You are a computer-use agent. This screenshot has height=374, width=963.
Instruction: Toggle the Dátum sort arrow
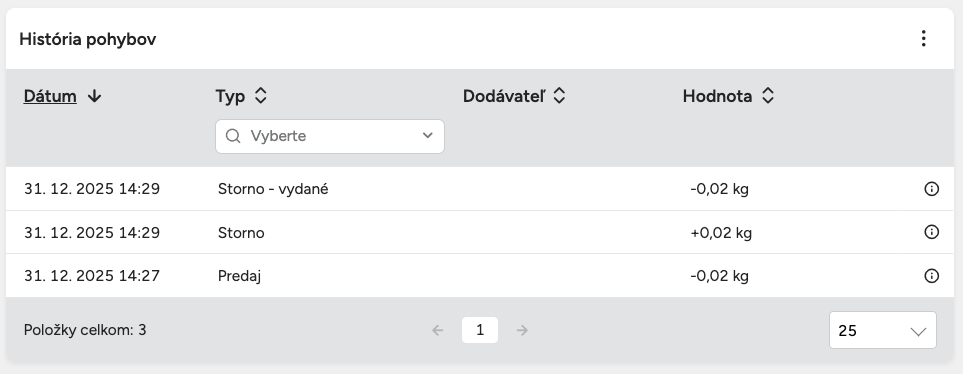[94, 96]
